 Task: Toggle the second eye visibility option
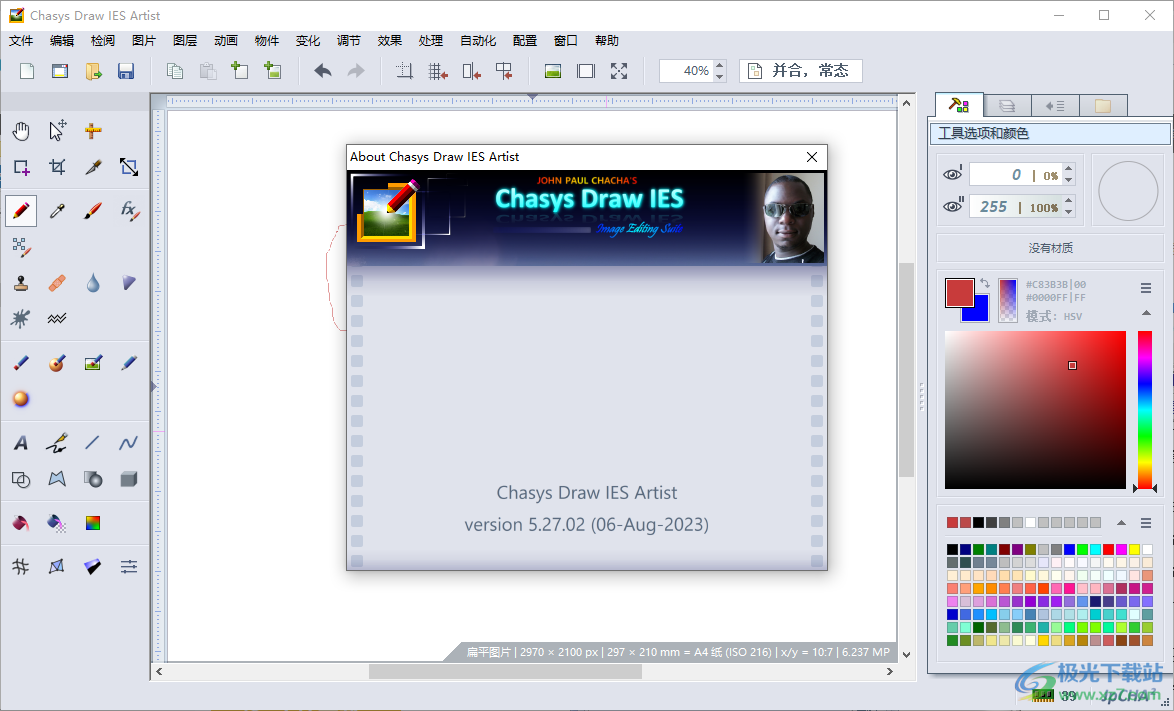(952, 207)
